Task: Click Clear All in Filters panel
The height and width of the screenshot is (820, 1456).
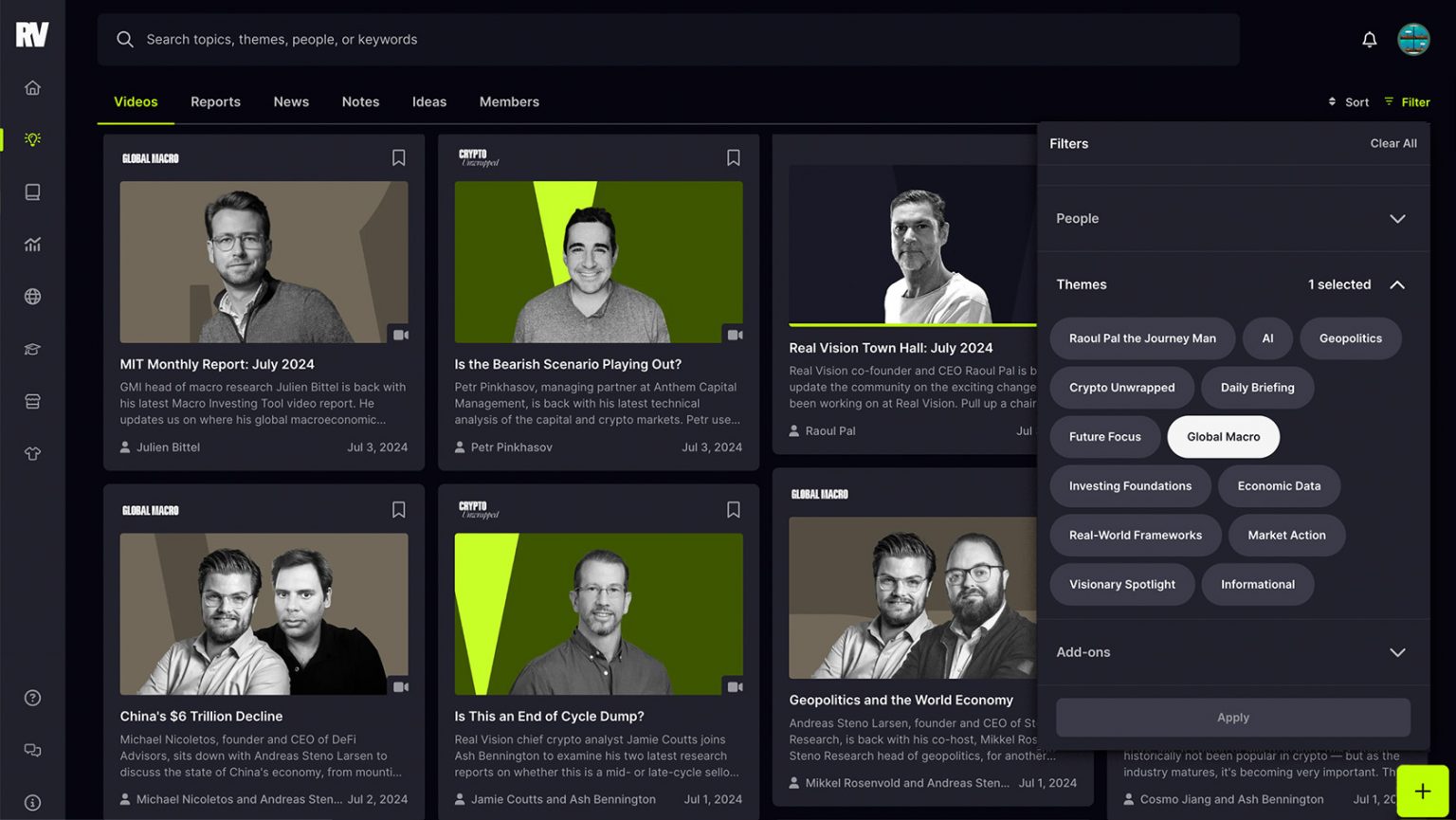Action: 1392,143
